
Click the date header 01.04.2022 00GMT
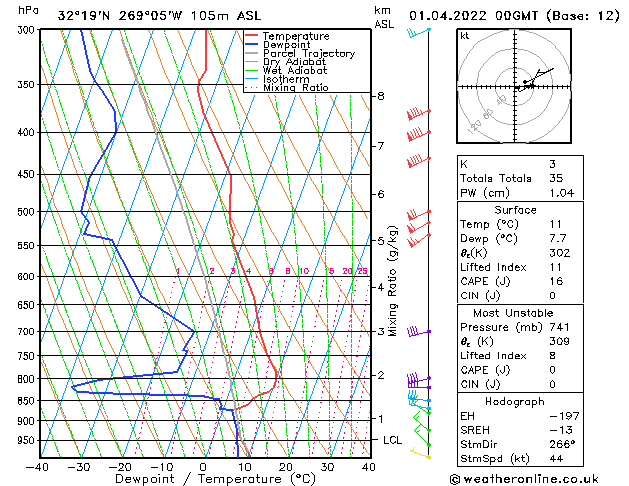pyautogui.click(x=473, y=16)
